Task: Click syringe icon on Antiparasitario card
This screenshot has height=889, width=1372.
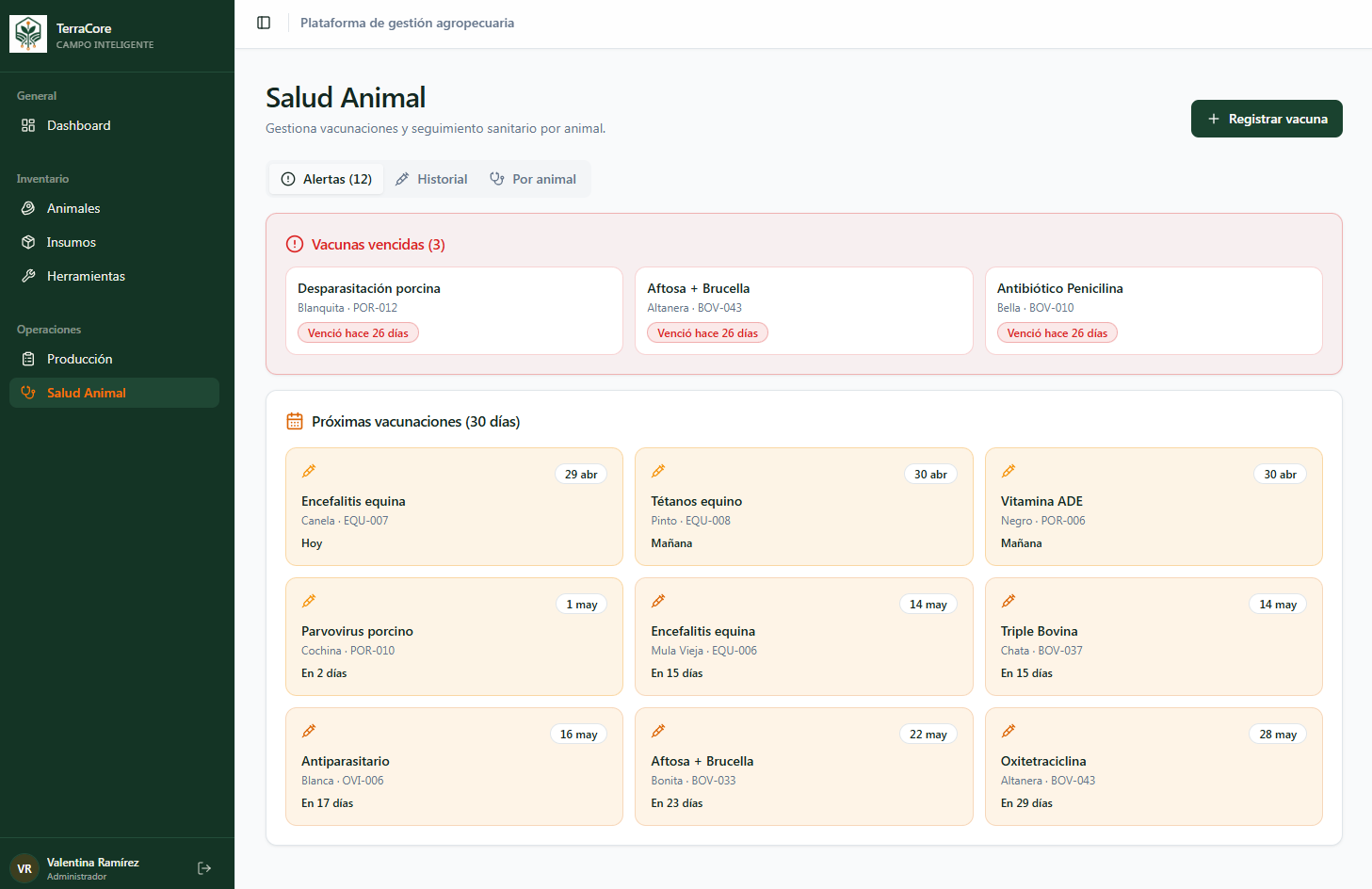Action: [309, 731]
